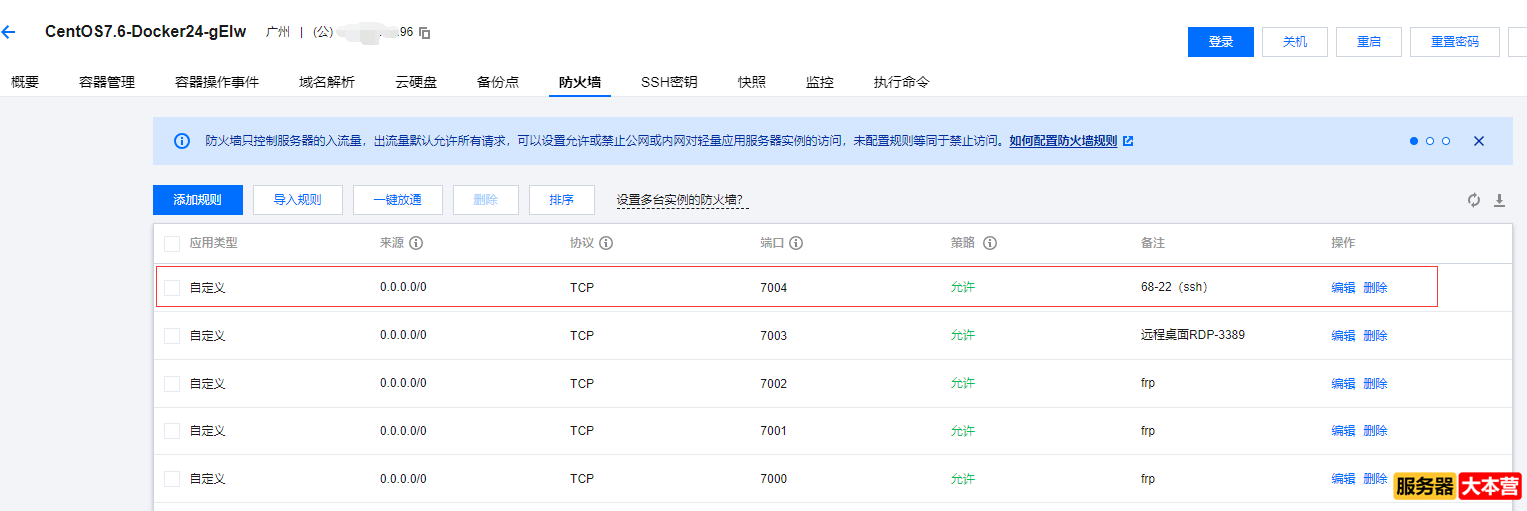Delete the port 7004 rule
The image size is (1527, 511).
(1376, 288)
